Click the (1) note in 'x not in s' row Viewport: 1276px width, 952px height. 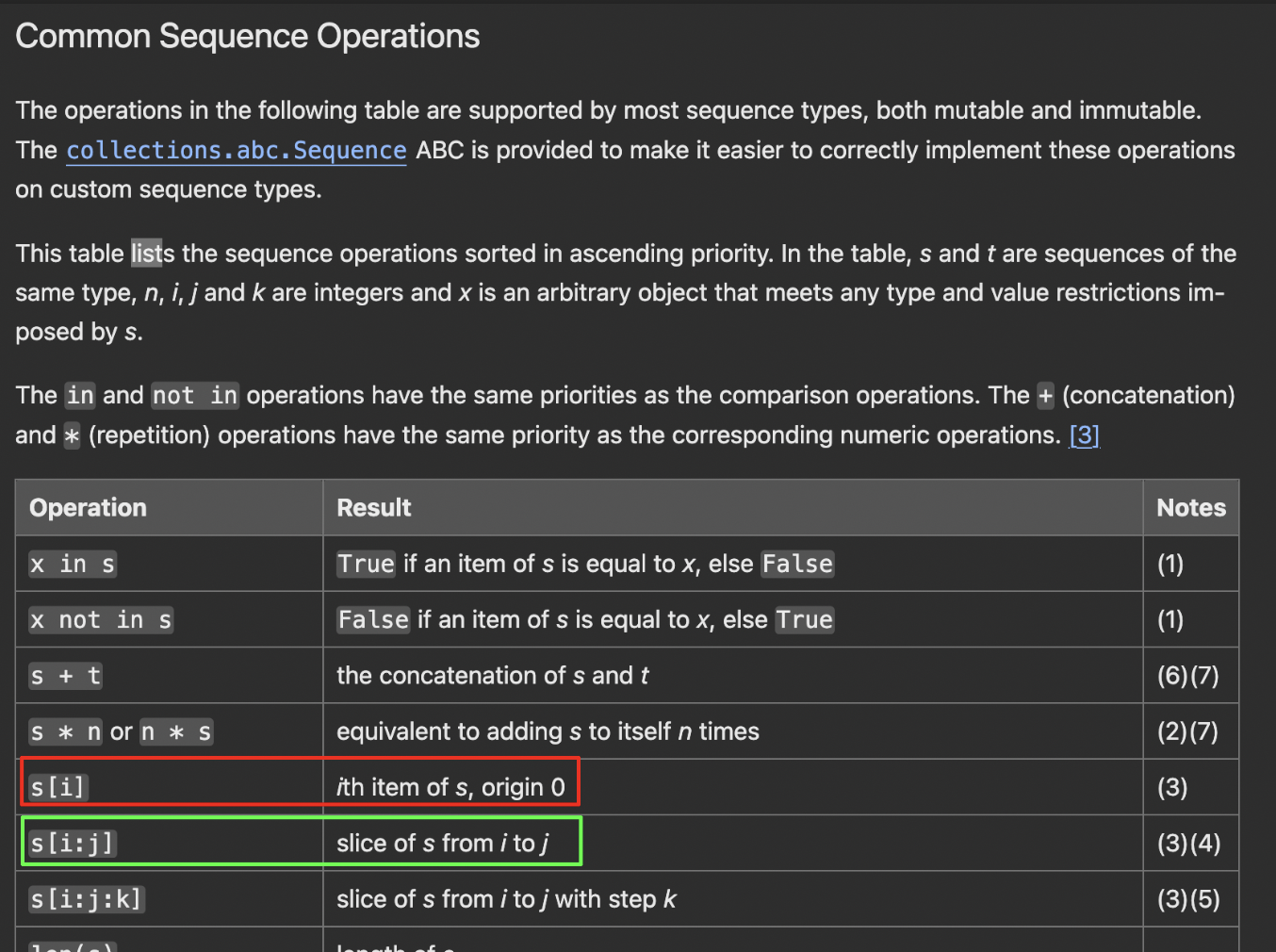(x=1170, y=619)
